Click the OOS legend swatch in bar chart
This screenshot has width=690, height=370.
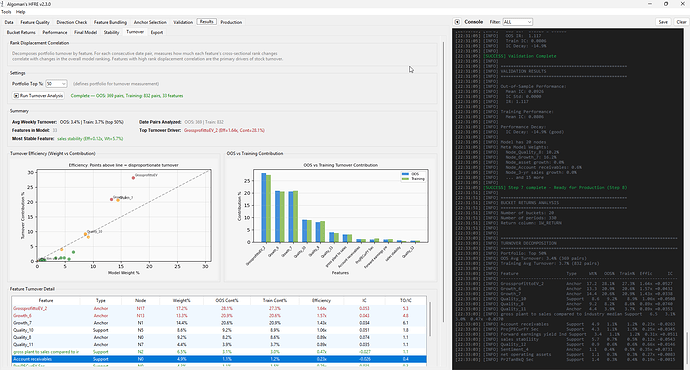coord(405,174)
